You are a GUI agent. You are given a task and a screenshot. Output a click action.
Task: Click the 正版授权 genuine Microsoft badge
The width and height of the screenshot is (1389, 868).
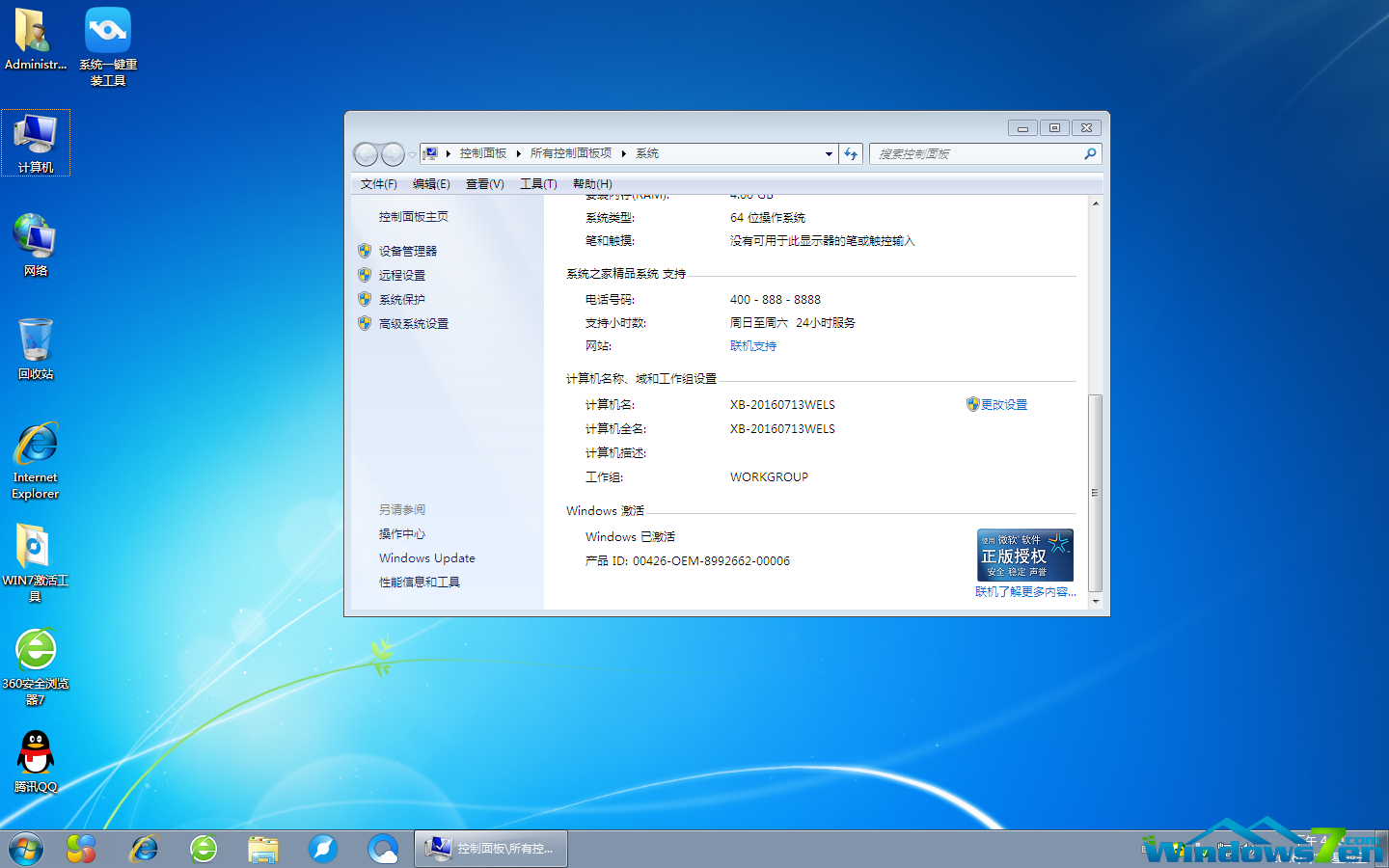click(1024, 555)
